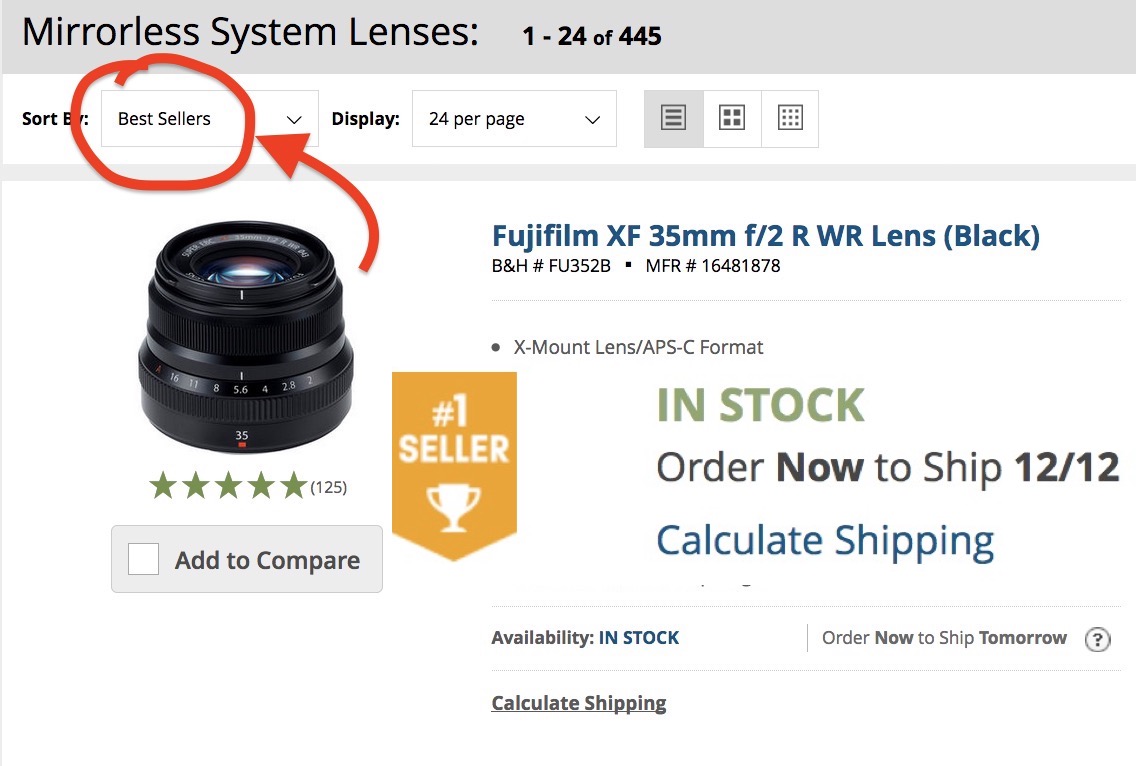
Task: Open Fujifilm XF 35mm f/2 lens title link
Action: (766, 236)
